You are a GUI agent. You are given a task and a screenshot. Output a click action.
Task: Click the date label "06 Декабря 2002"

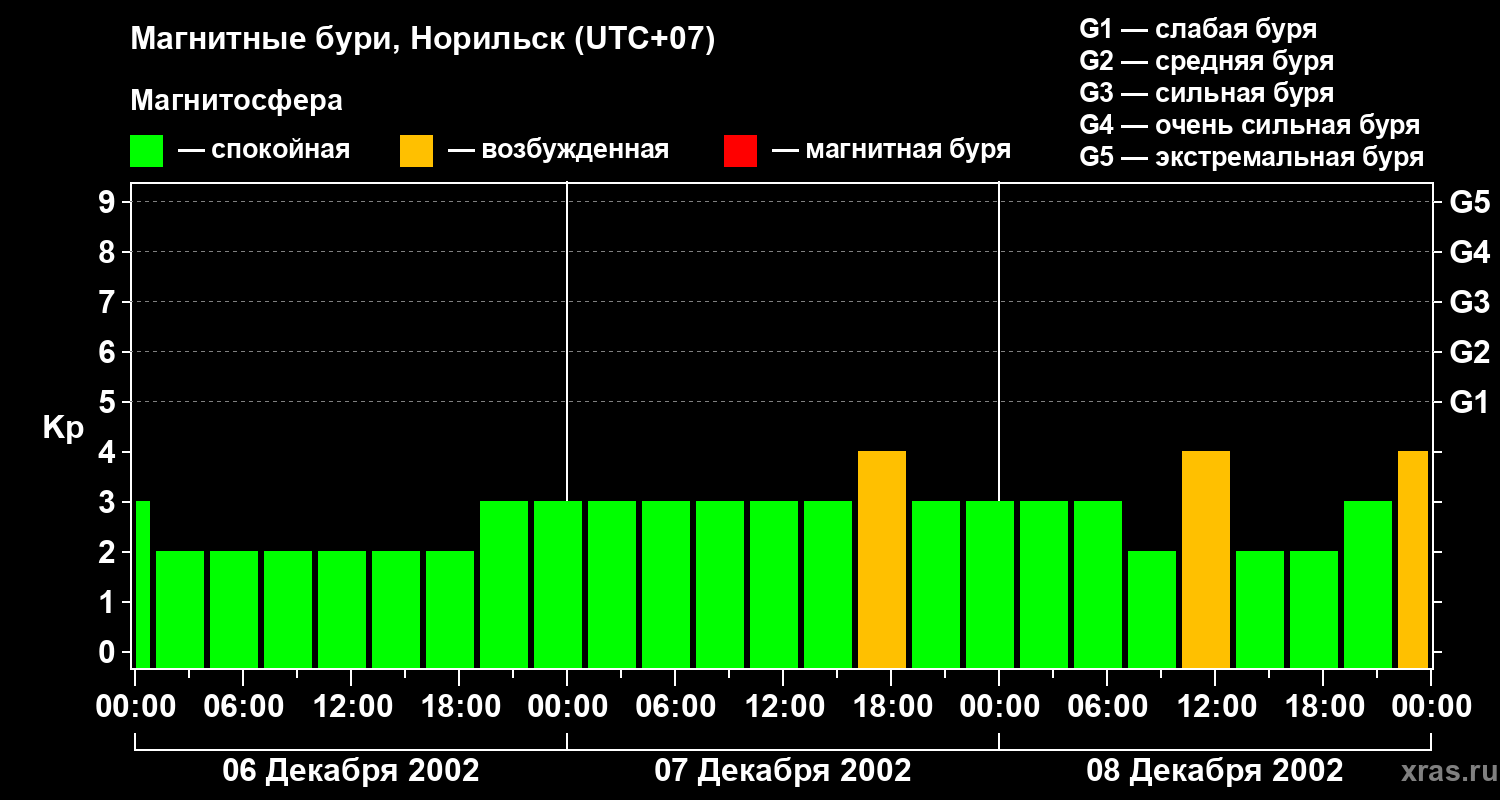[x=350, y=771]
